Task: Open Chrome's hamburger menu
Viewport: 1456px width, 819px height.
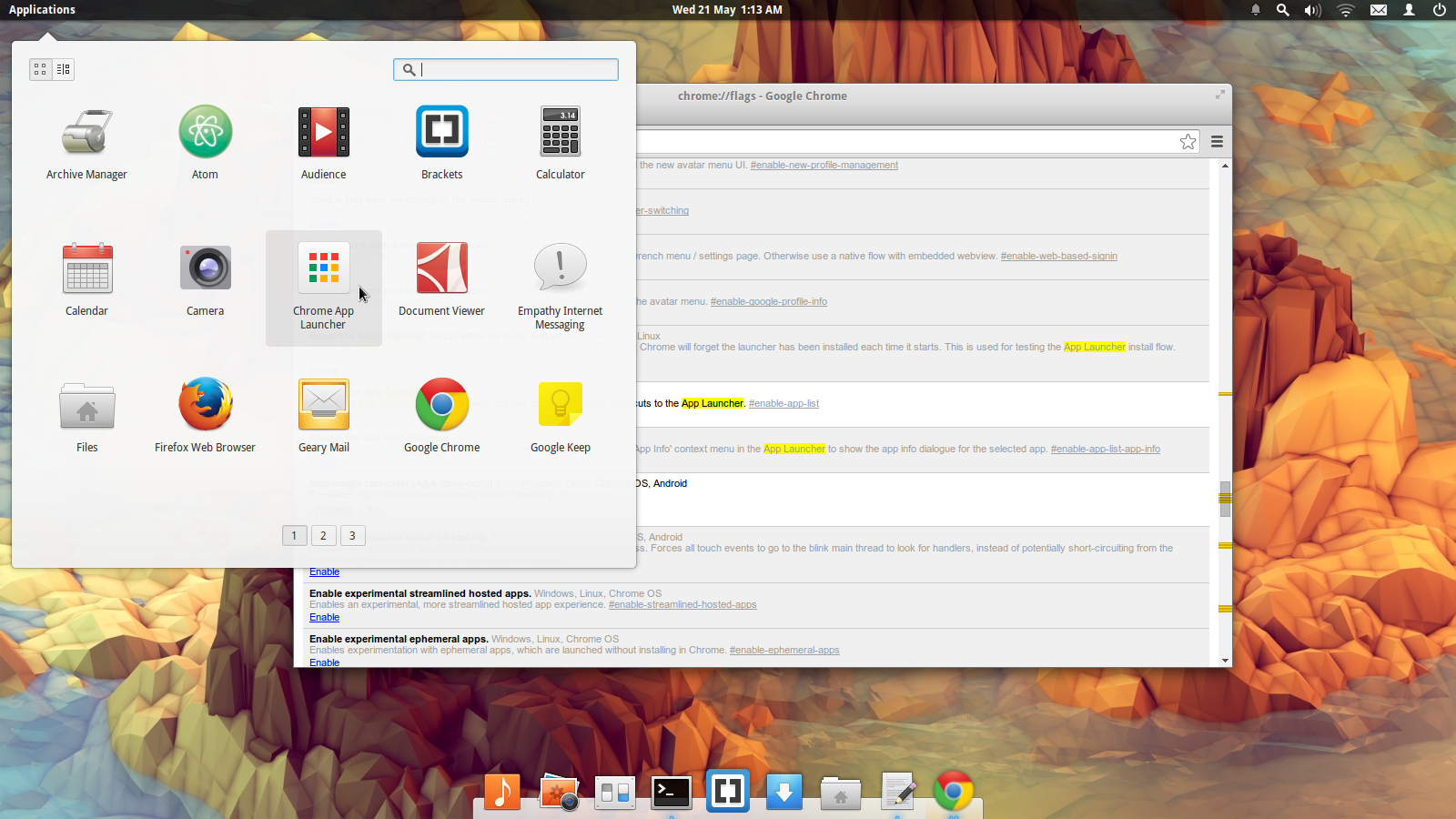Action: tap(1218, 142)
